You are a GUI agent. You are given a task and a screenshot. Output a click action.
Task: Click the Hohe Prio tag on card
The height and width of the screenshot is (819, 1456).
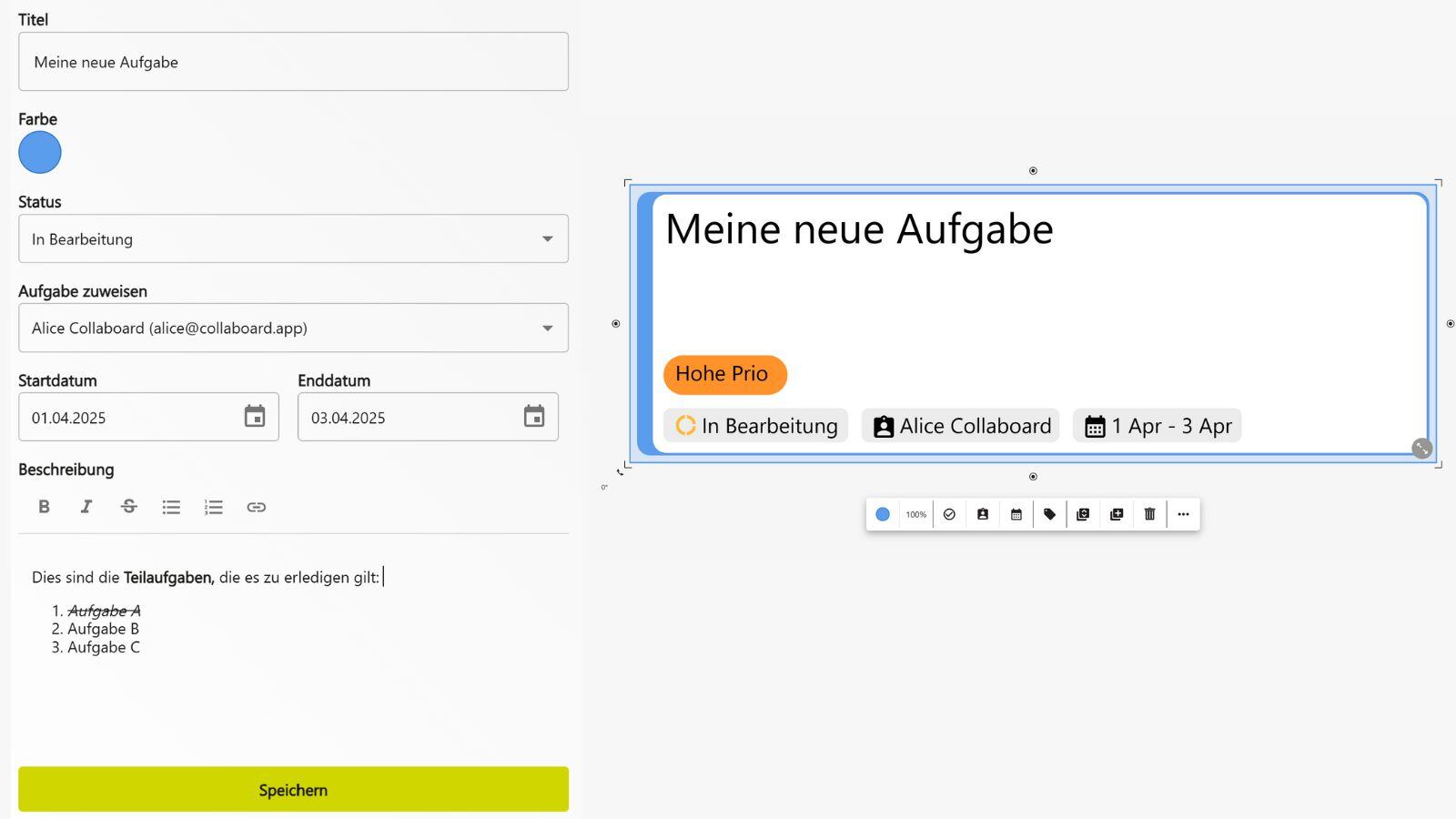point(724,374)
